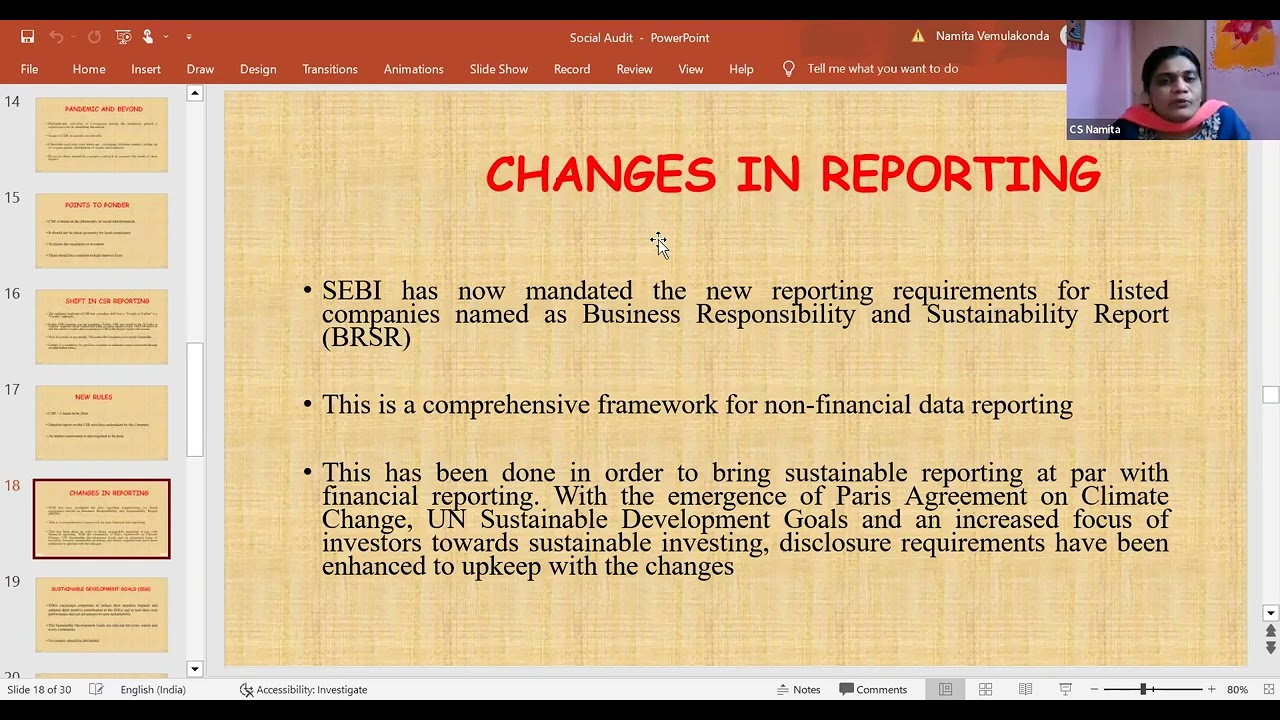Click bullet 'This is a comprehensive framework'
This screenshot has width=1280, height=720.
pos(697,405)
